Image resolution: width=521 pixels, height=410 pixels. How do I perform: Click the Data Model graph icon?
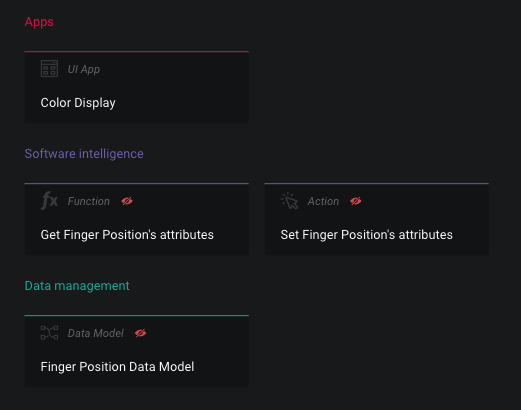49,333
